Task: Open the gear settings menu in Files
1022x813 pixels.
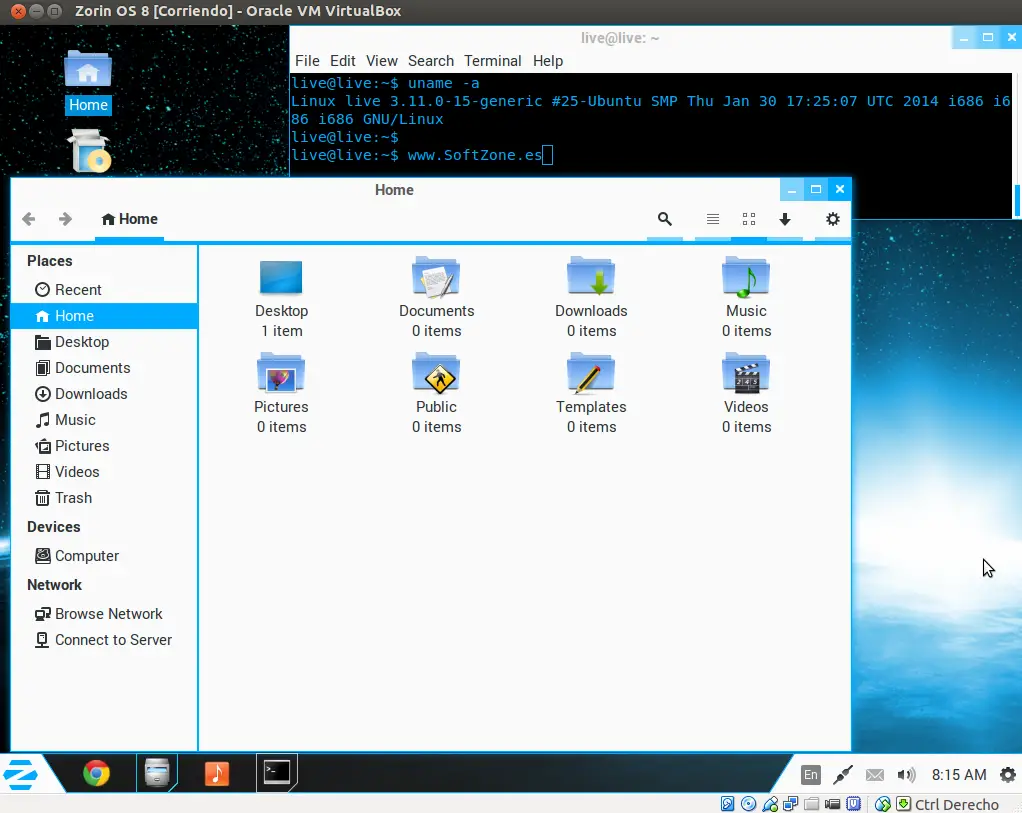Action: pos(832,219)
